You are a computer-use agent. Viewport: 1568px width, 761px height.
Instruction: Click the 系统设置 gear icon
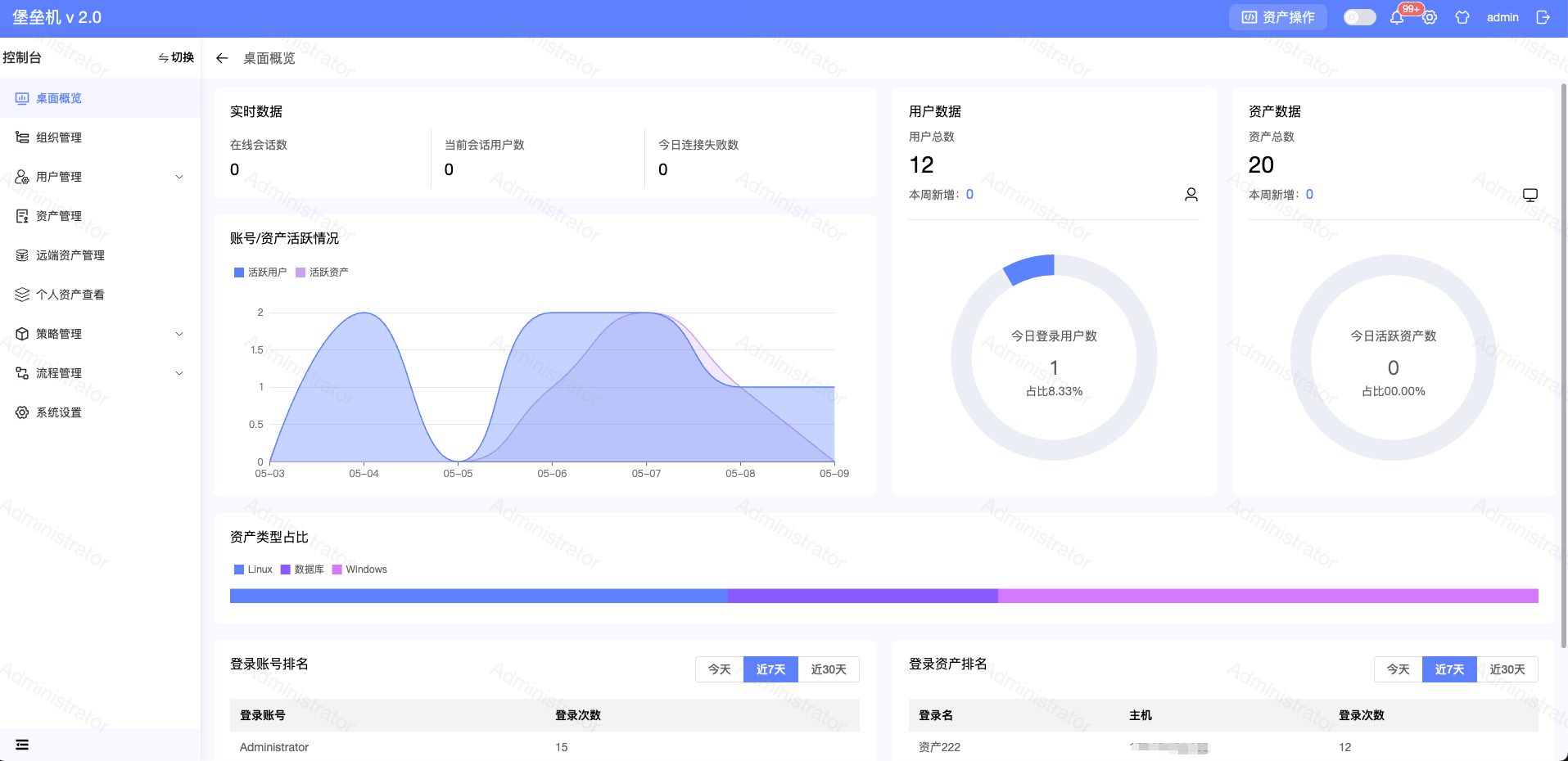[22, 412]
